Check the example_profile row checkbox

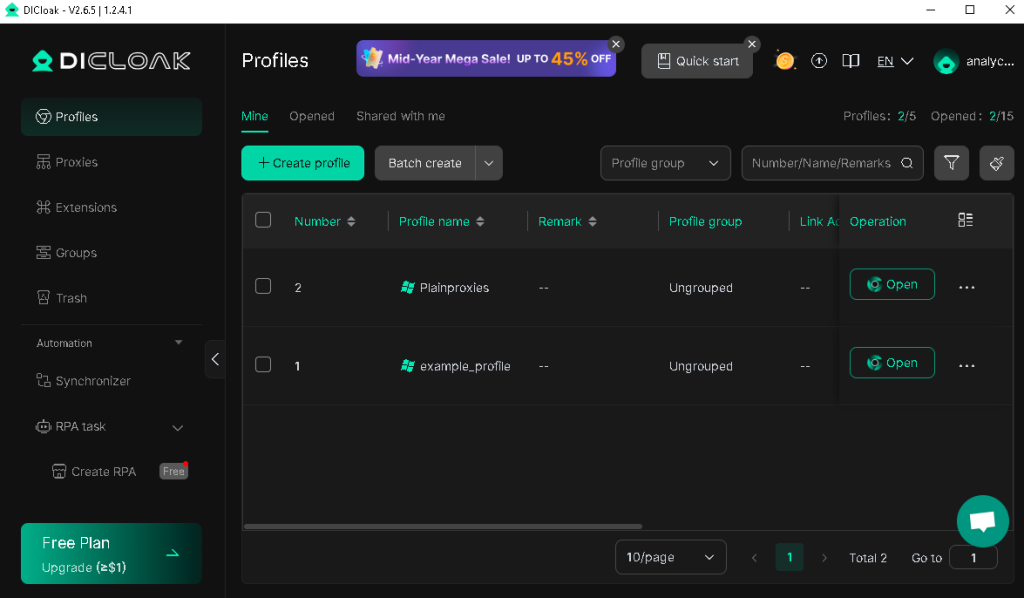pyautogui.click(x=263, y=364)
